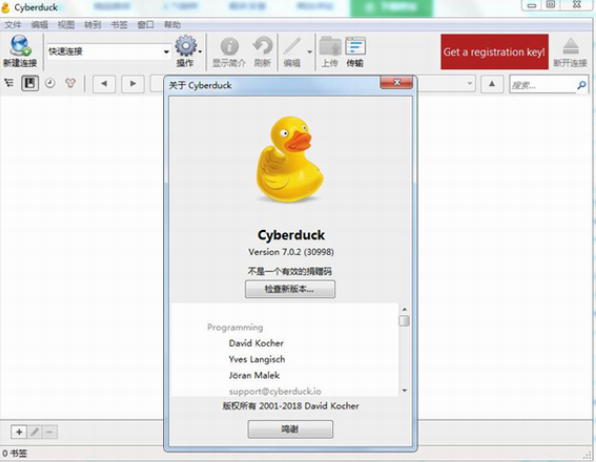Viewport: 596px width, 462px height.
Task: Open the 操作 gear action menu
Action: tap(186, 46)
